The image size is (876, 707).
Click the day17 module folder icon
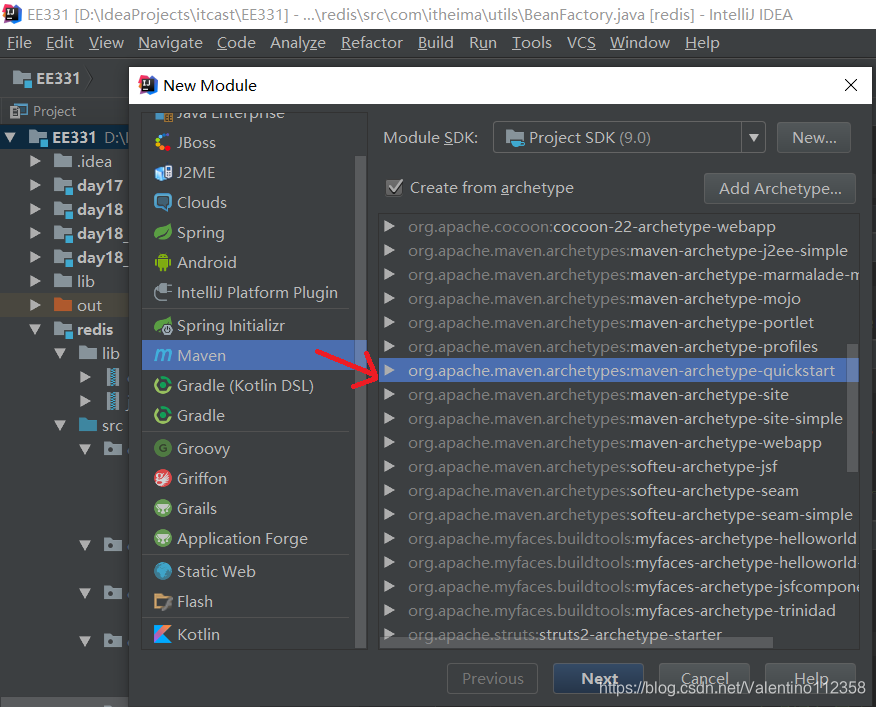coord(63,186)
